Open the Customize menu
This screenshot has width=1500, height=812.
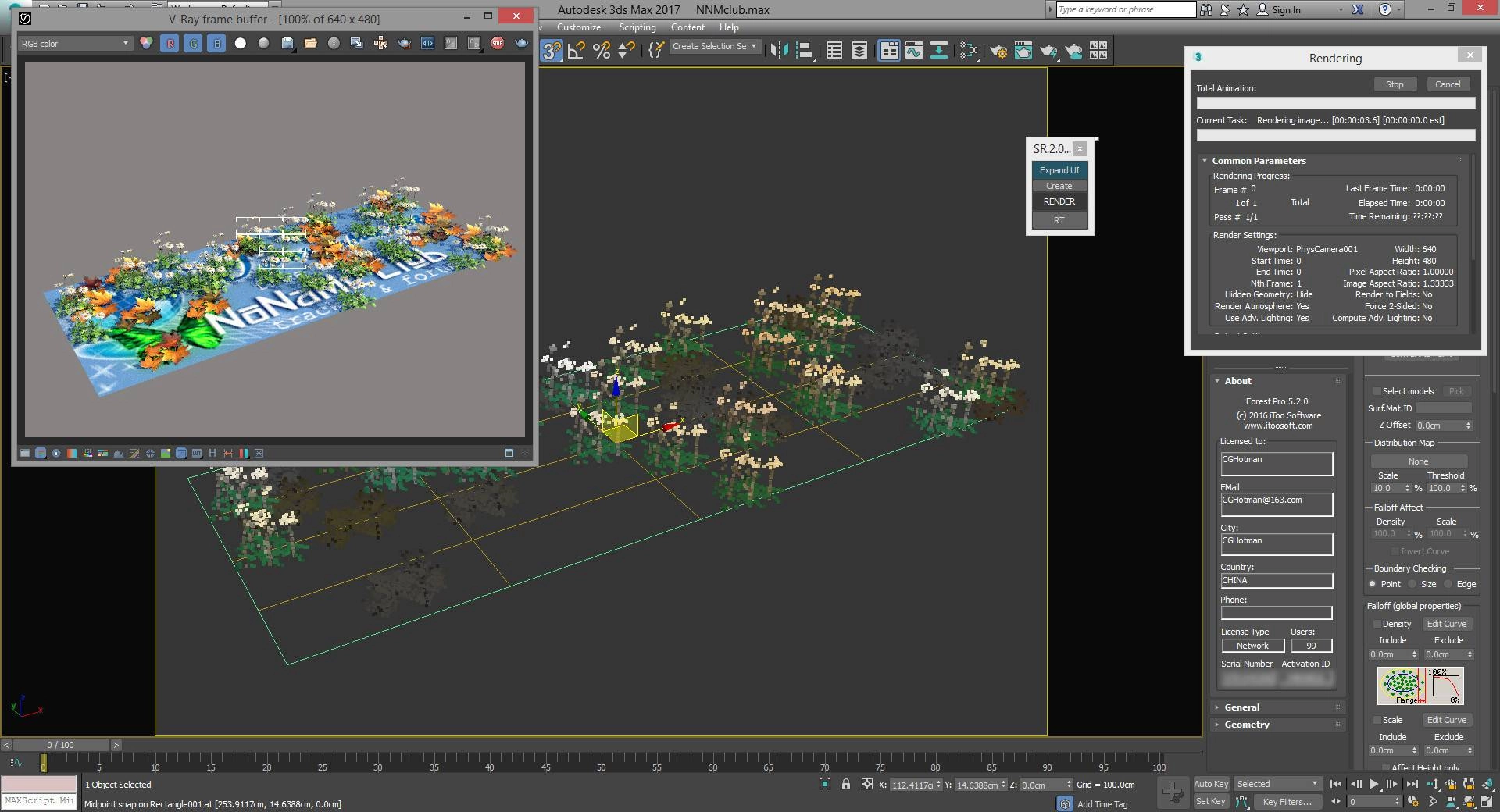[x=579, y=27]
